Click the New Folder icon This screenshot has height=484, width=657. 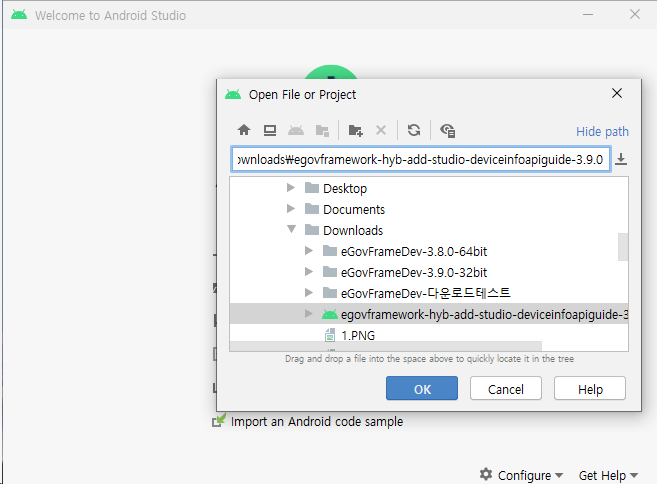tap(355, 130)
